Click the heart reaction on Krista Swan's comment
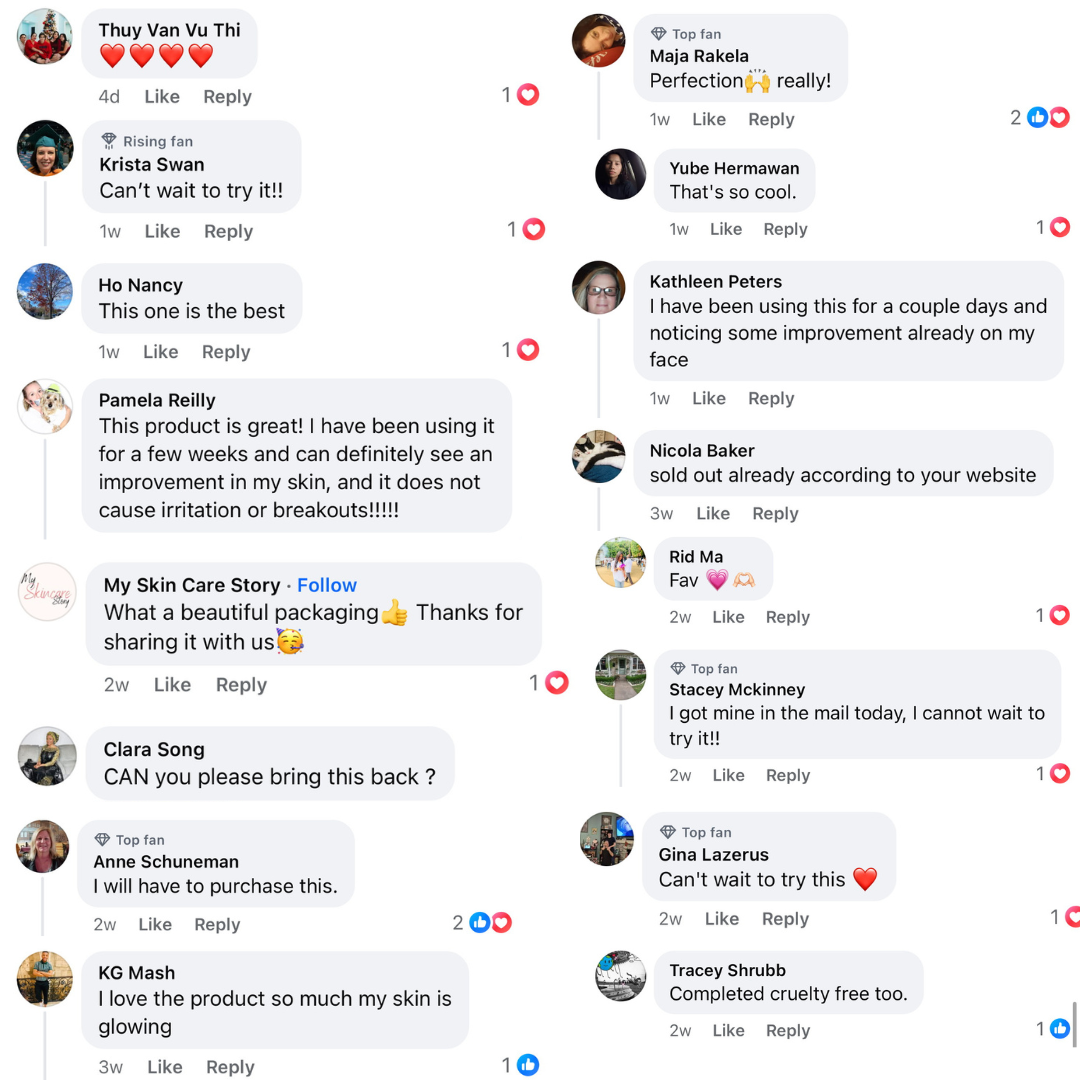The image size is (1080, 1080). click(x=534, y=230)
